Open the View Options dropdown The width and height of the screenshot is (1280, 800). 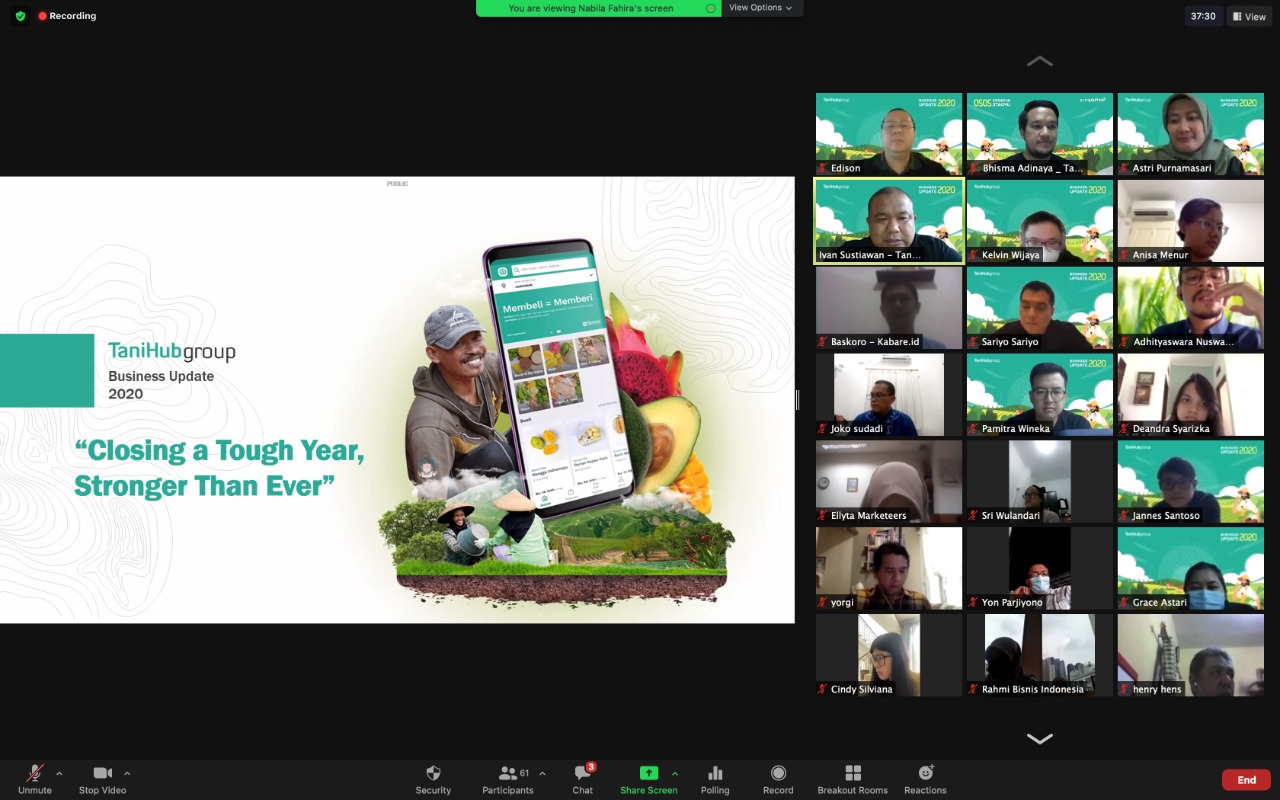point(760,8)
